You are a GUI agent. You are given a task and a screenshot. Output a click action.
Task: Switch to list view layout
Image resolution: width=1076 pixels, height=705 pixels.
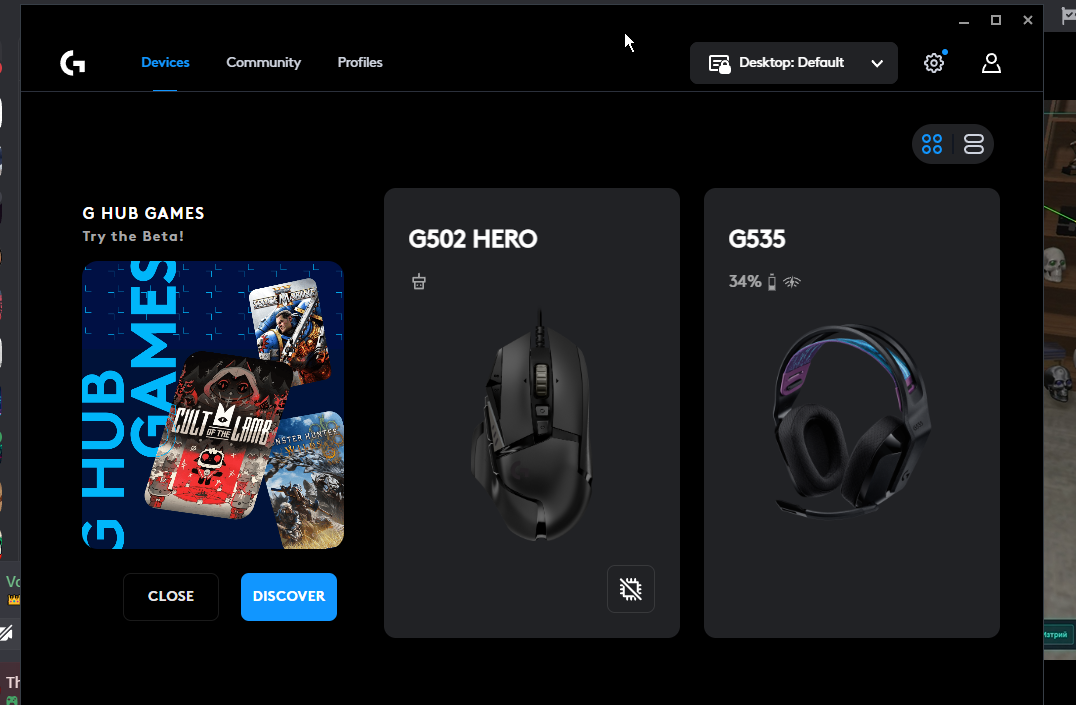[x=974, y=144]
